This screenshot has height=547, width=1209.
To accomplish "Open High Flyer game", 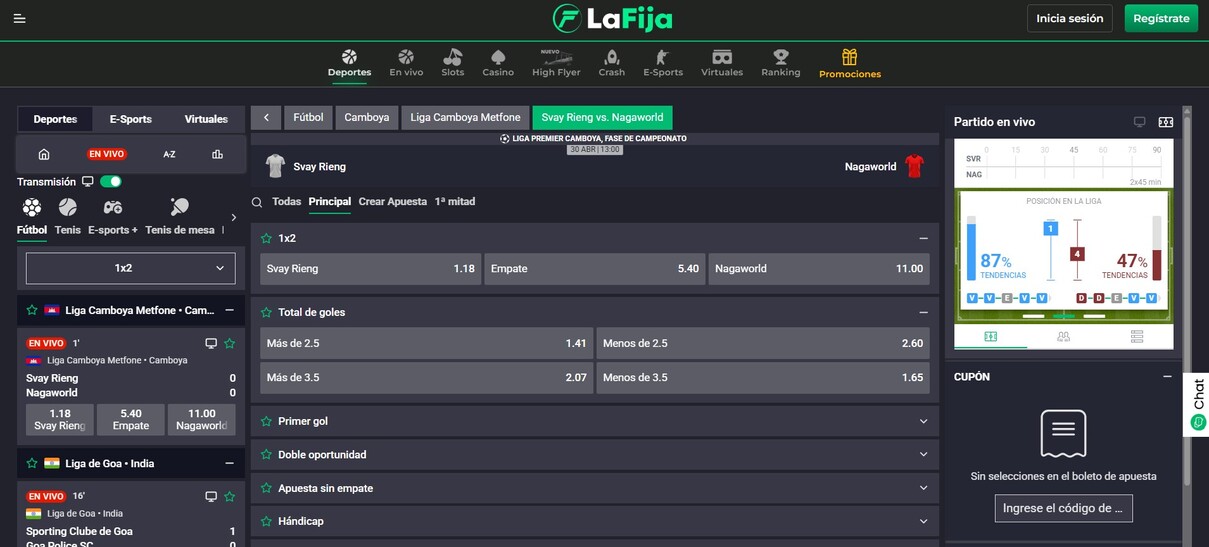I will [556, 63].
